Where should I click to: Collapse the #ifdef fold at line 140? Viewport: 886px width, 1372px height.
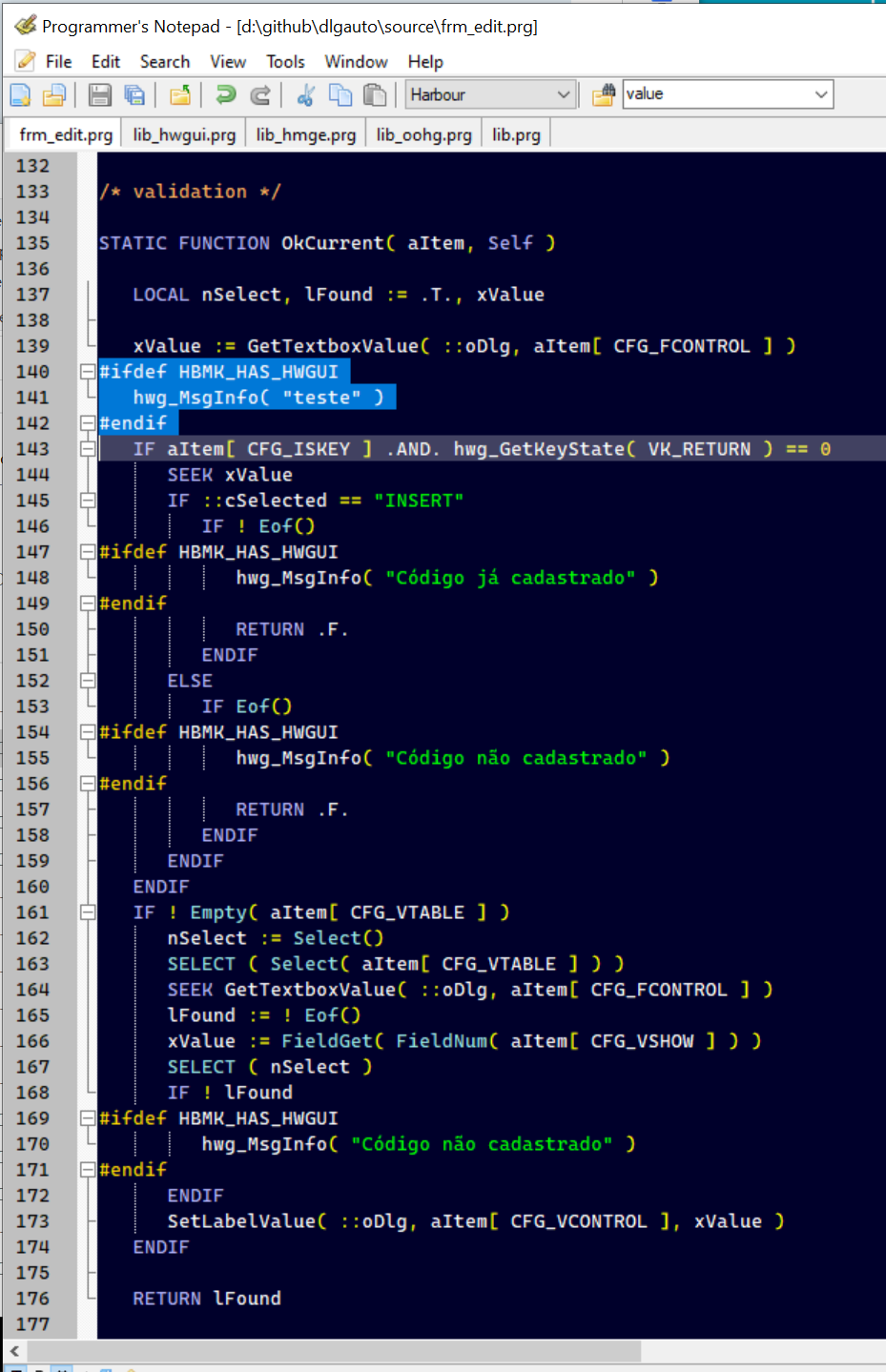pyautogui.click(x=88, y=371)
